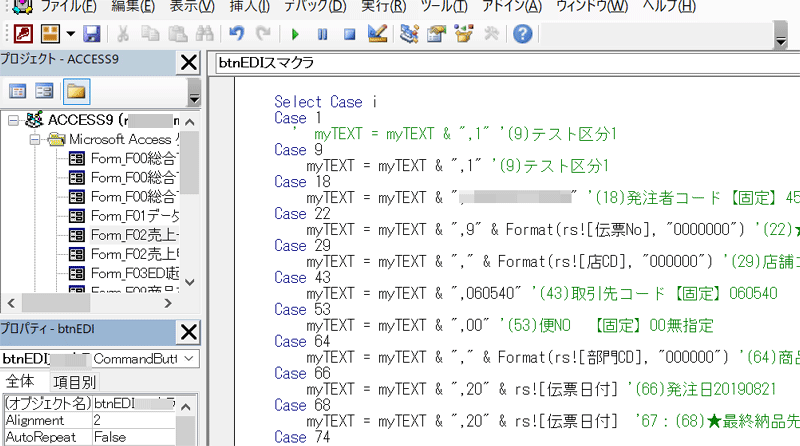Open Project Explorer toolbar icon
This screenshot has width=800, height=446.
[x=409, y=34]
